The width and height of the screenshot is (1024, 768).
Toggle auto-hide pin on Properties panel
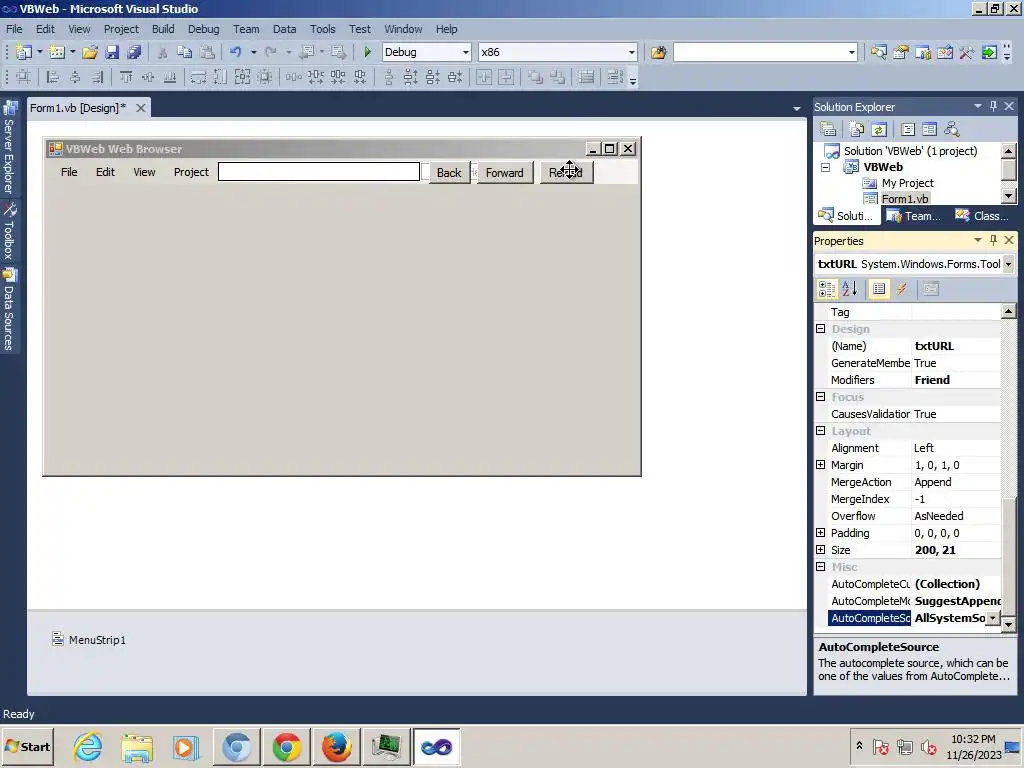[x=993, y=240]
